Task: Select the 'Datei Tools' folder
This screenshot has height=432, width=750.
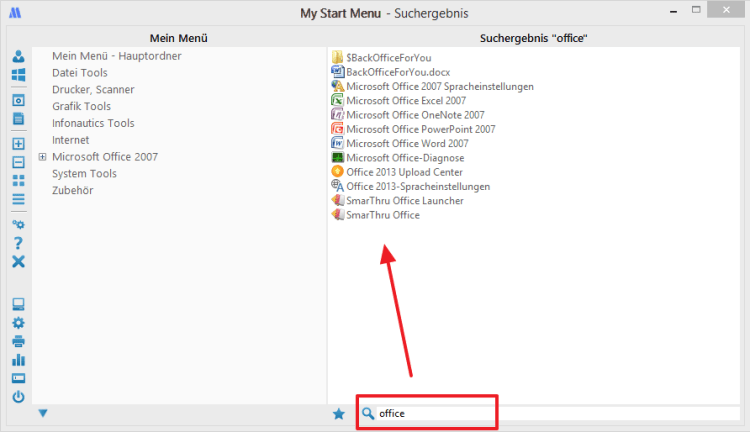Action: [80, 73]
